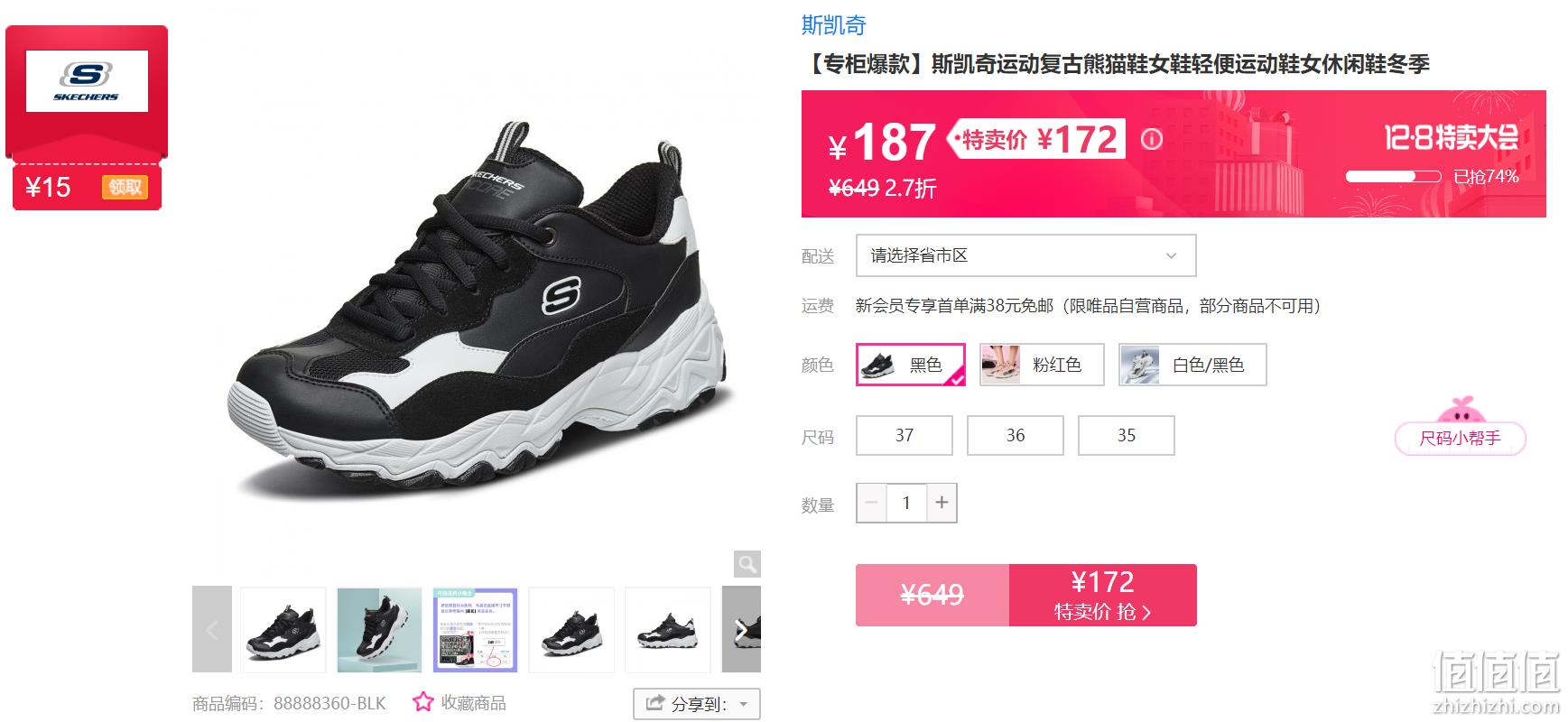Click the magnifier zoom icon on product image

[x=747, y=564]
